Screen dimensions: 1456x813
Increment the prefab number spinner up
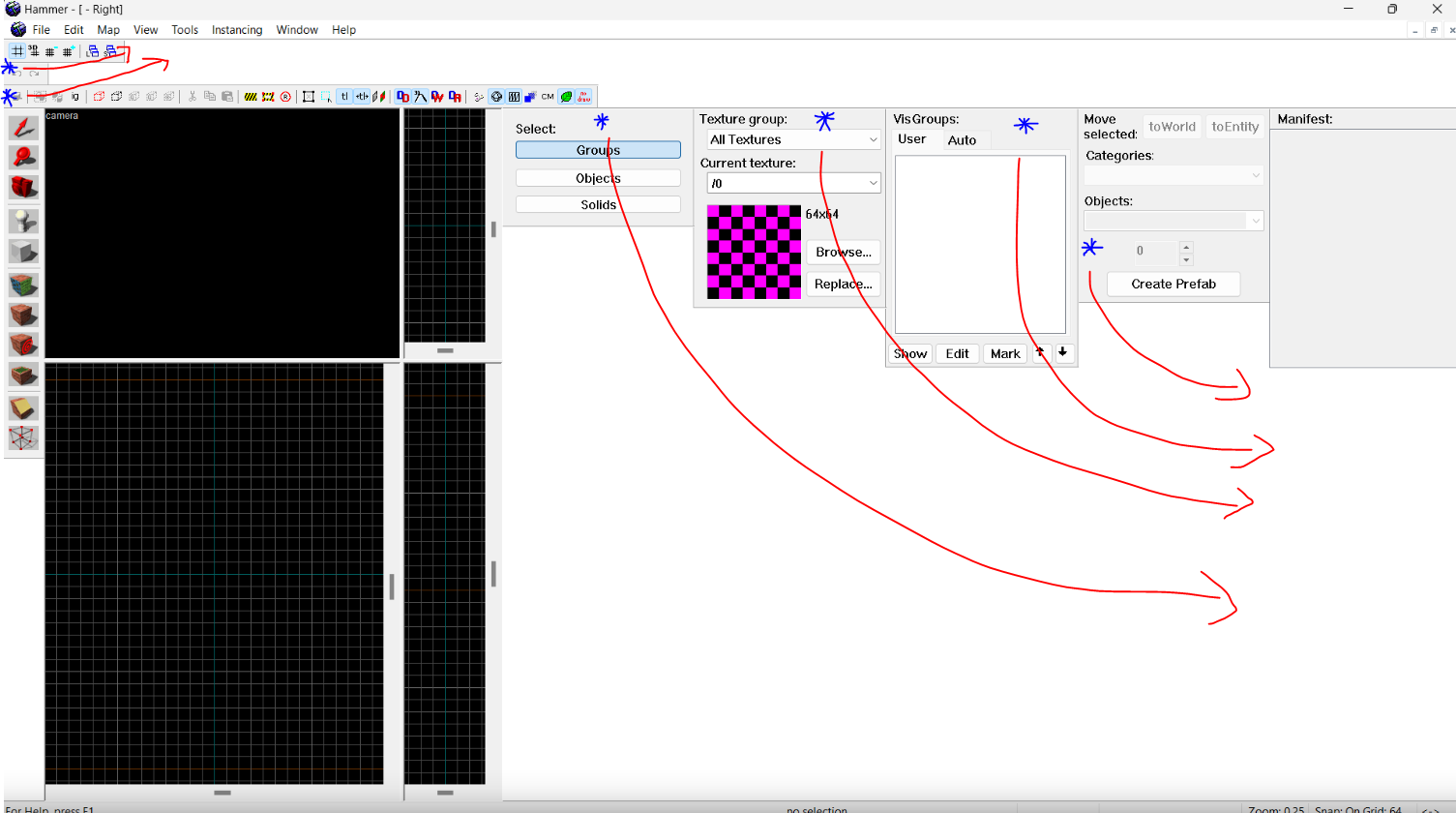[x=1187, y=246]
